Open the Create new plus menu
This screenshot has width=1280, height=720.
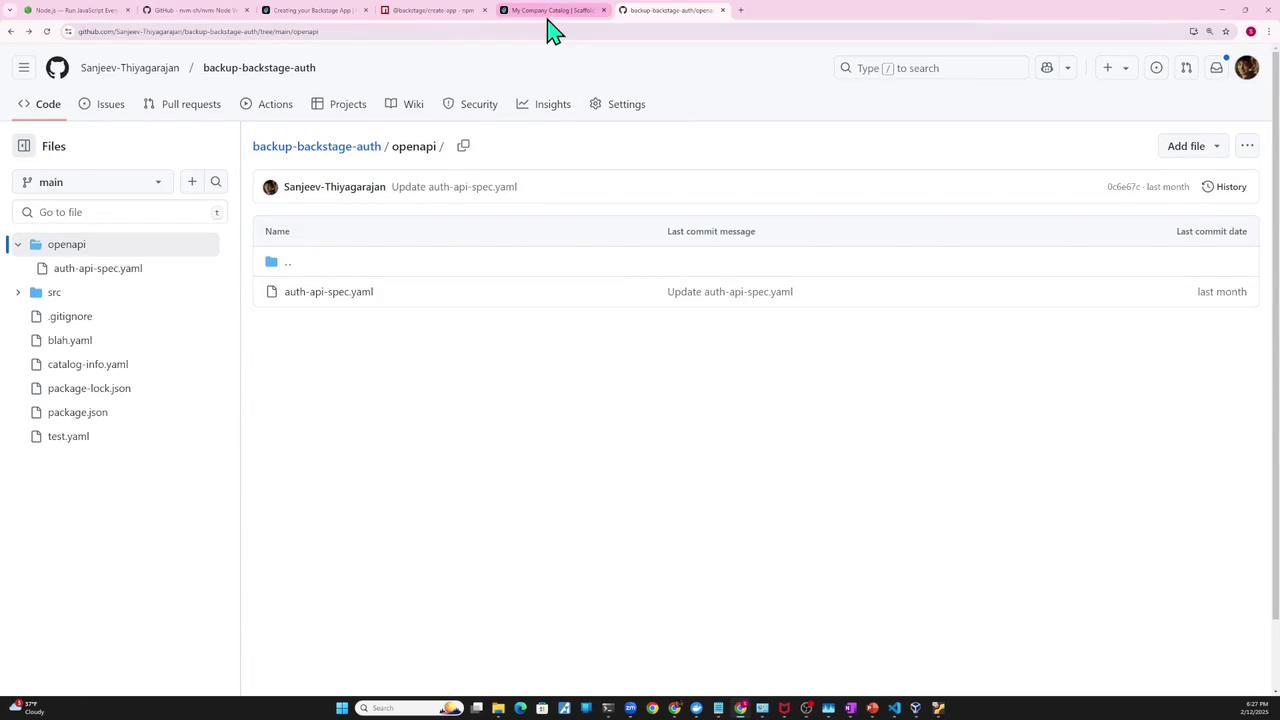pyautogui.click(x=1115, y=68)
